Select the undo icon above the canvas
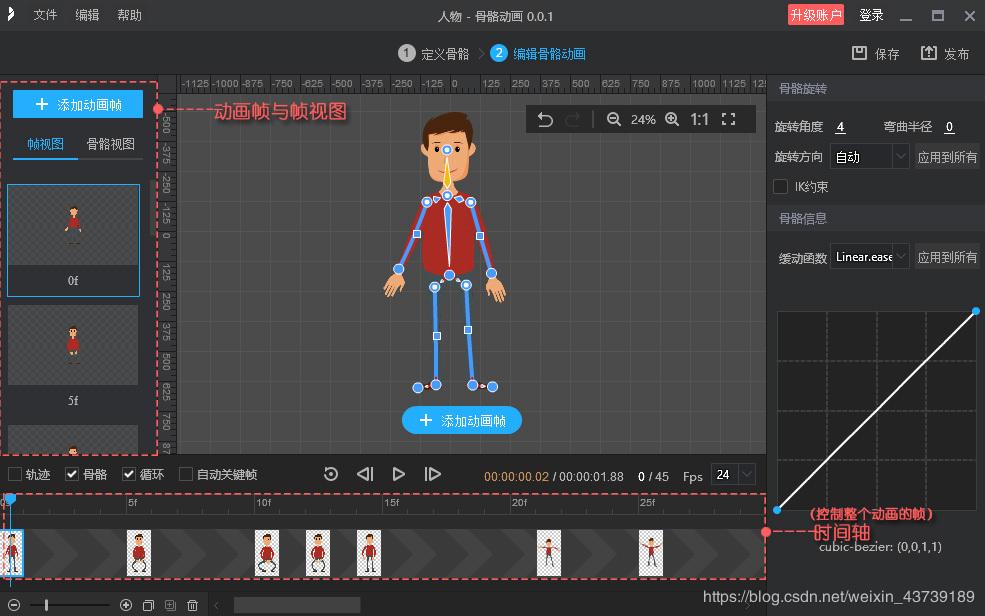This screenshot has height=616, width=985. tap(545, 118)
